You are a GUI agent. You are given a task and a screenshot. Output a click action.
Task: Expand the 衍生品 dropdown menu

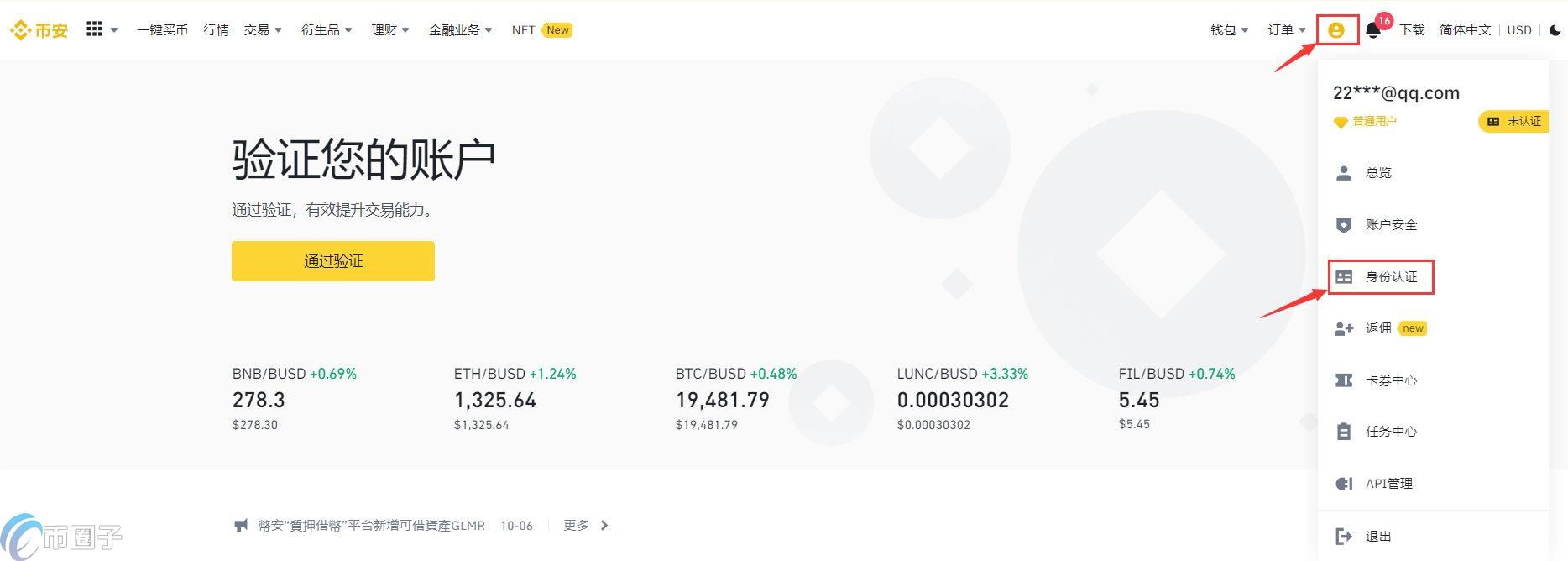point(327,30)
